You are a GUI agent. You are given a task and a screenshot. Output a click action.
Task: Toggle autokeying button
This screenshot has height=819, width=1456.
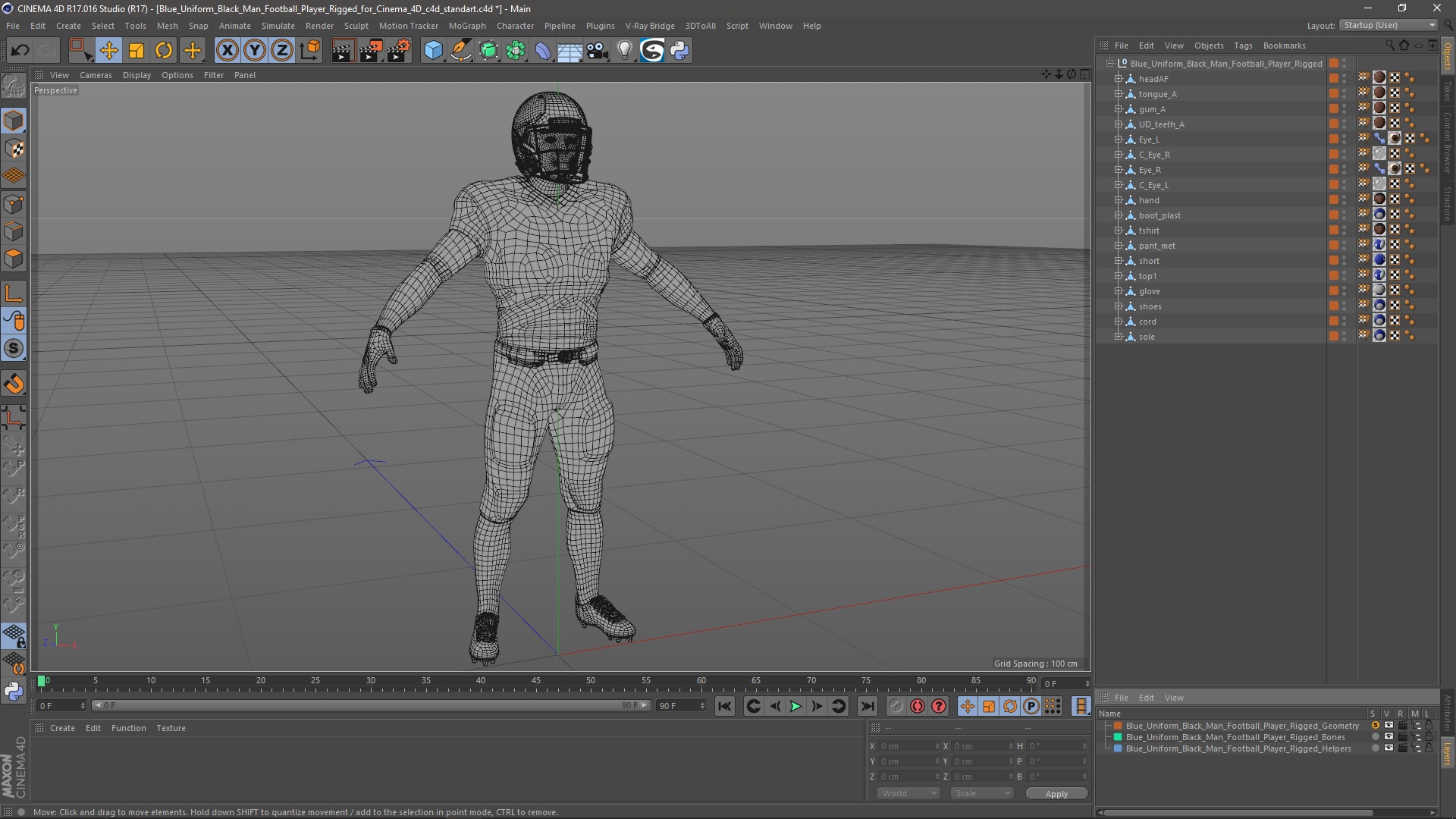pos(918,706)
